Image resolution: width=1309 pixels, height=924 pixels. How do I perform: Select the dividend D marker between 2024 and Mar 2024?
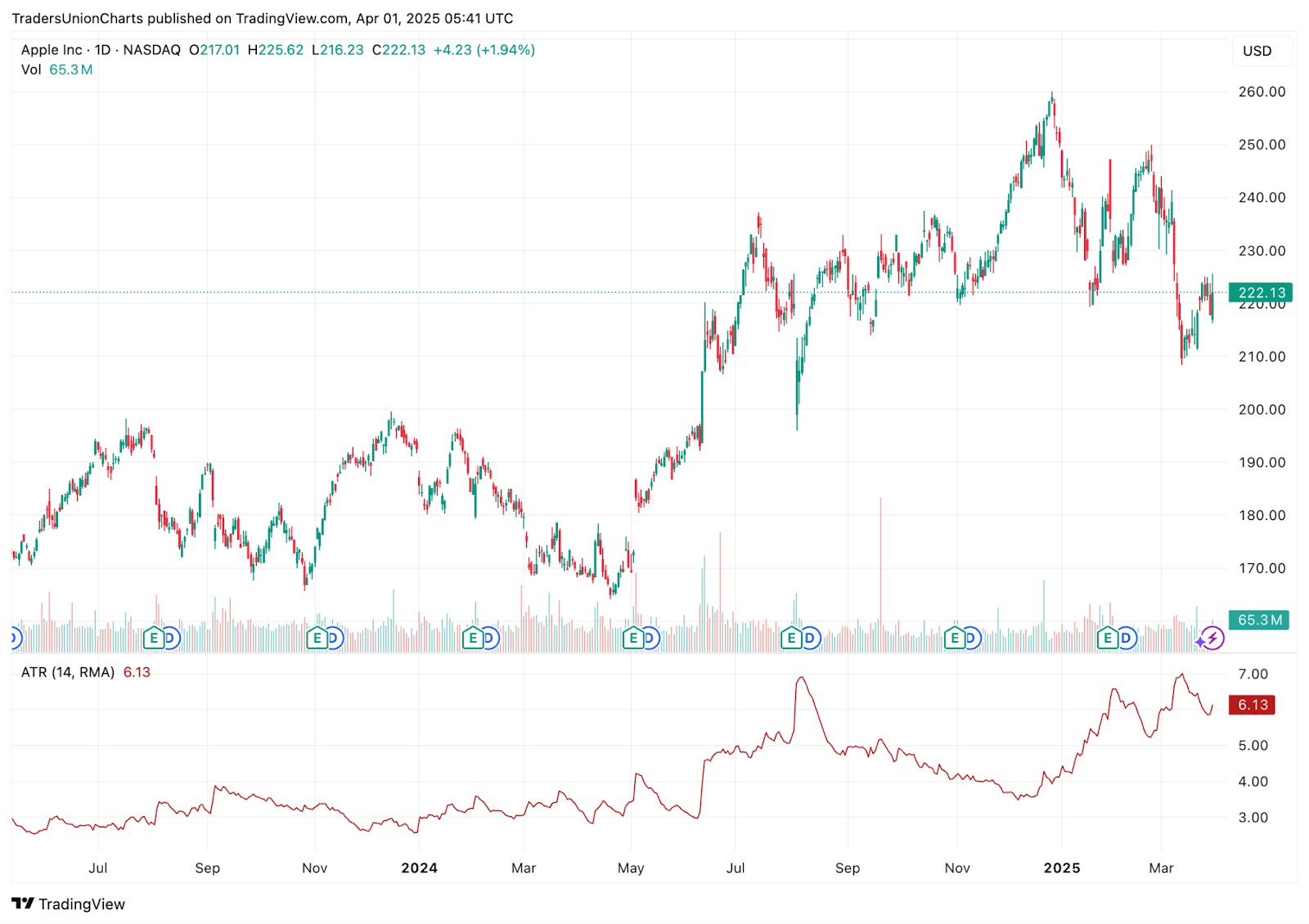tap(489, 638)
